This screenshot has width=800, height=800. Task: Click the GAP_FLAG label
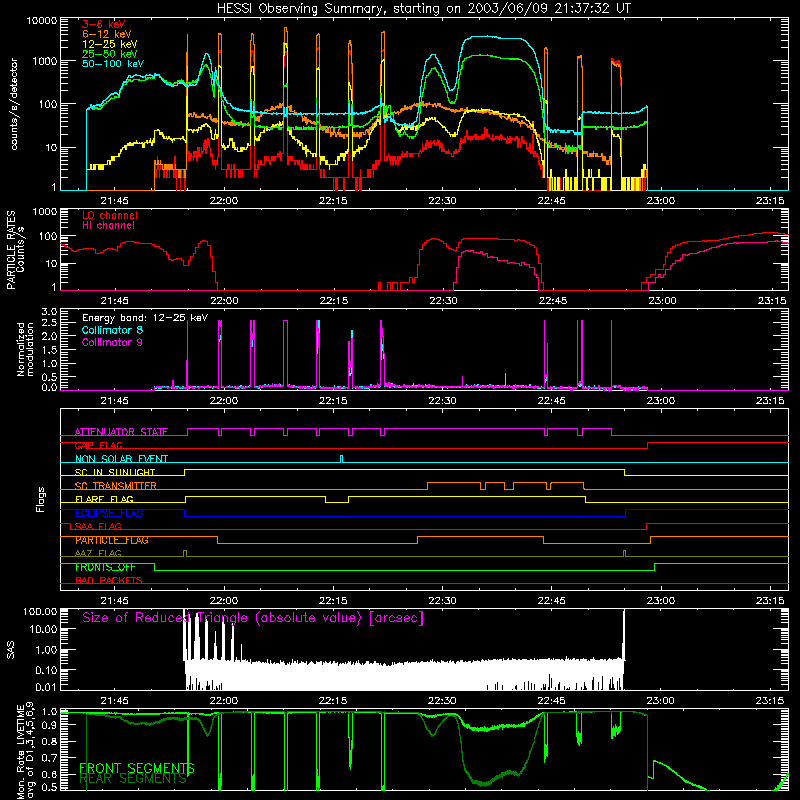point(98,445)
